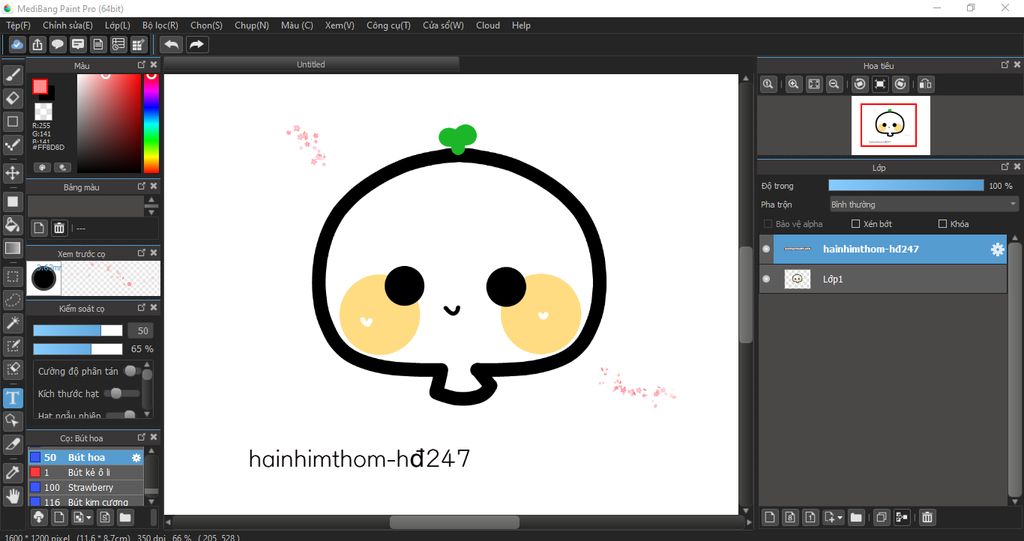This screenshot has height=541, width=1024.
Task: Click the Redo arrow
Action: (x=197, y=44)
